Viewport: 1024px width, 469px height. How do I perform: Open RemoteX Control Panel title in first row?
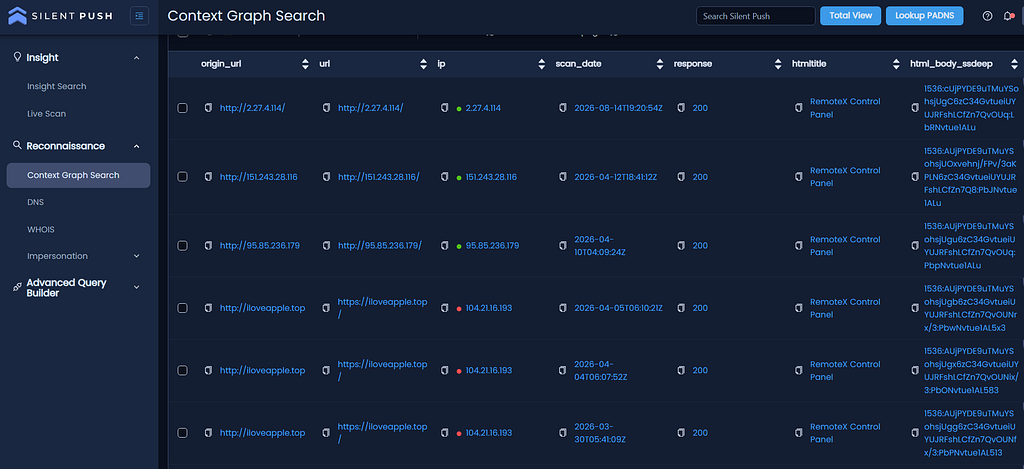click(845, 108)
